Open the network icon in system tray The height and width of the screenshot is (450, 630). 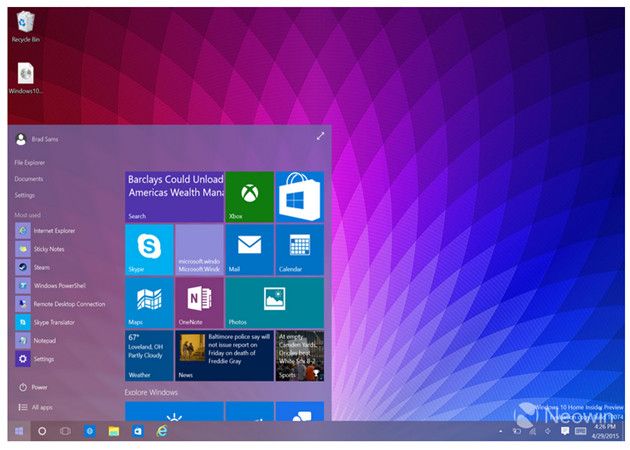coord(533,431)
